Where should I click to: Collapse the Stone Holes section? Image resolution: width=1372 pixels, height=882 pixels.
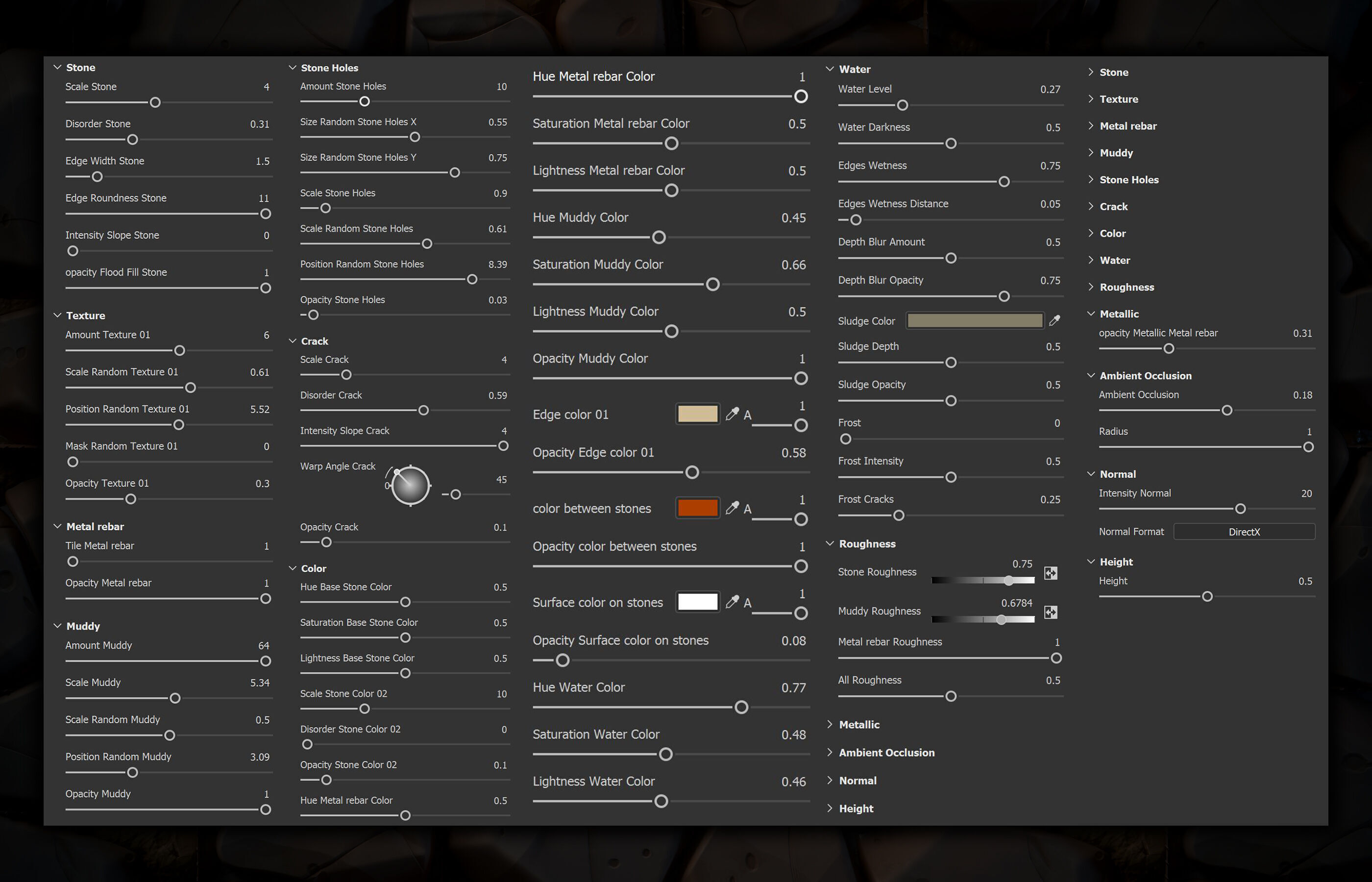tap(293, 68)
